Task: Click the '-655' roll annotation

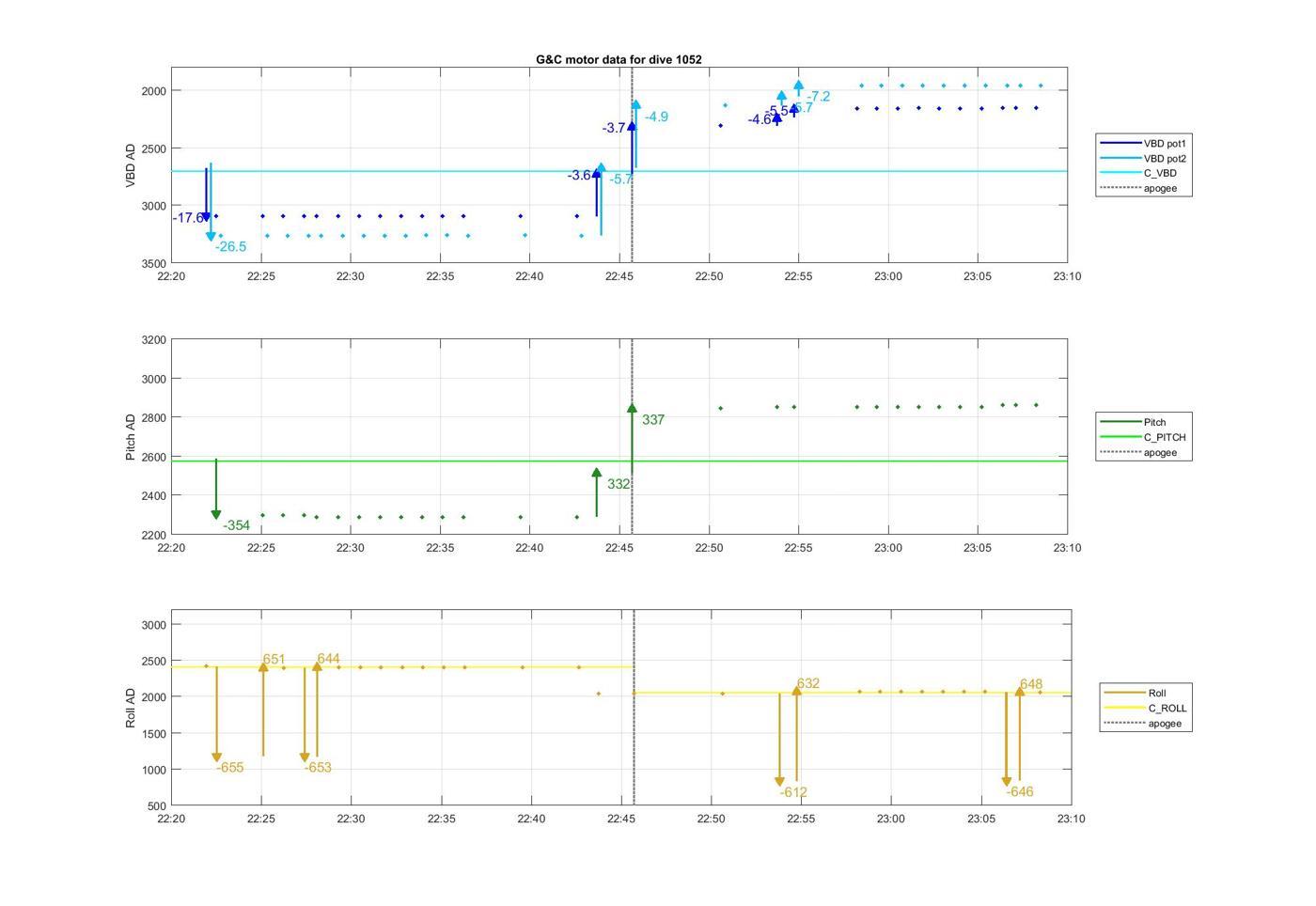Action: coord(230,768)
